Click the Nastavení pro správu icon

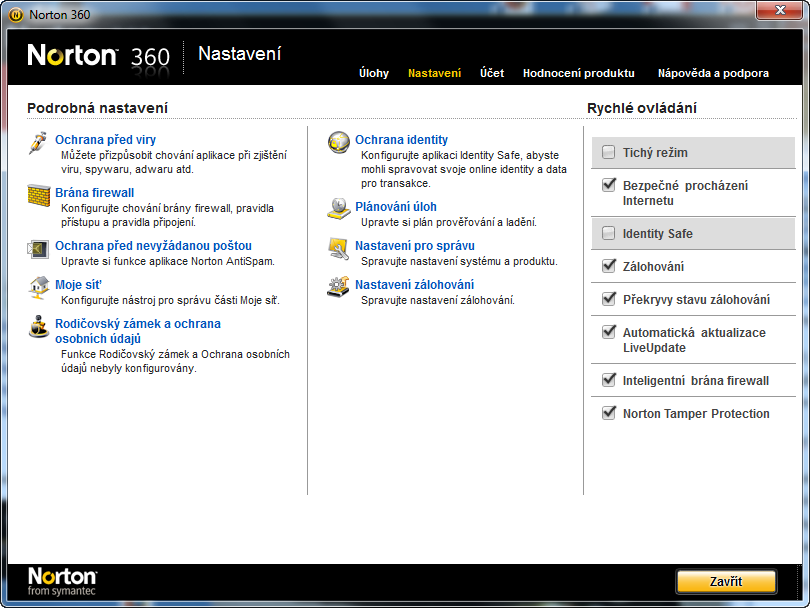pos(339,247)
